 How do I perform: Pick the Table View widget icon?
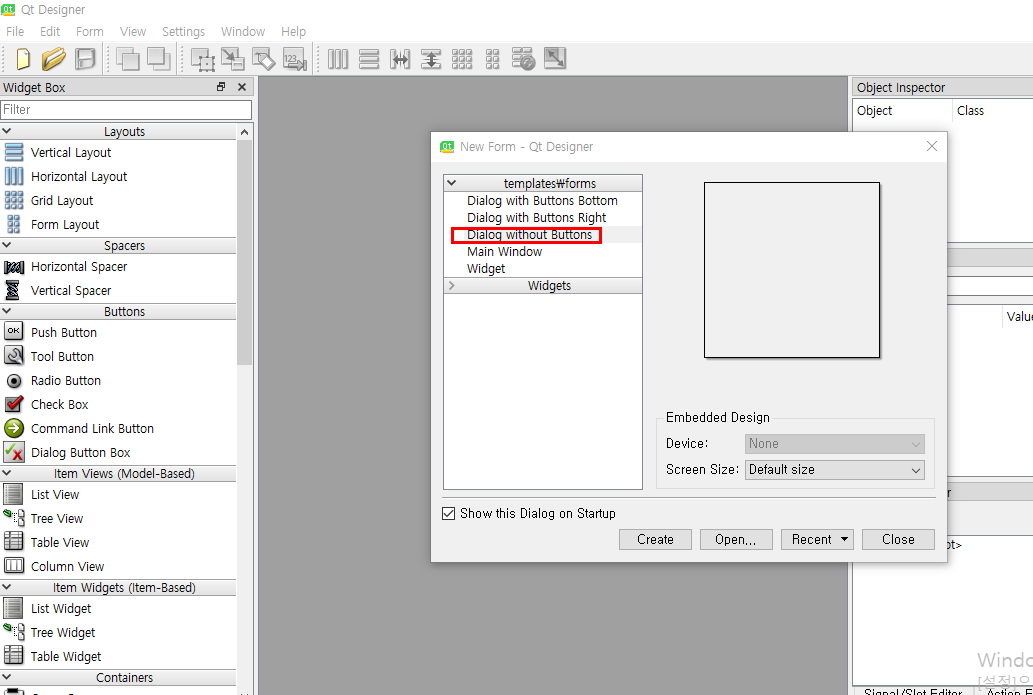coord(14,542)
